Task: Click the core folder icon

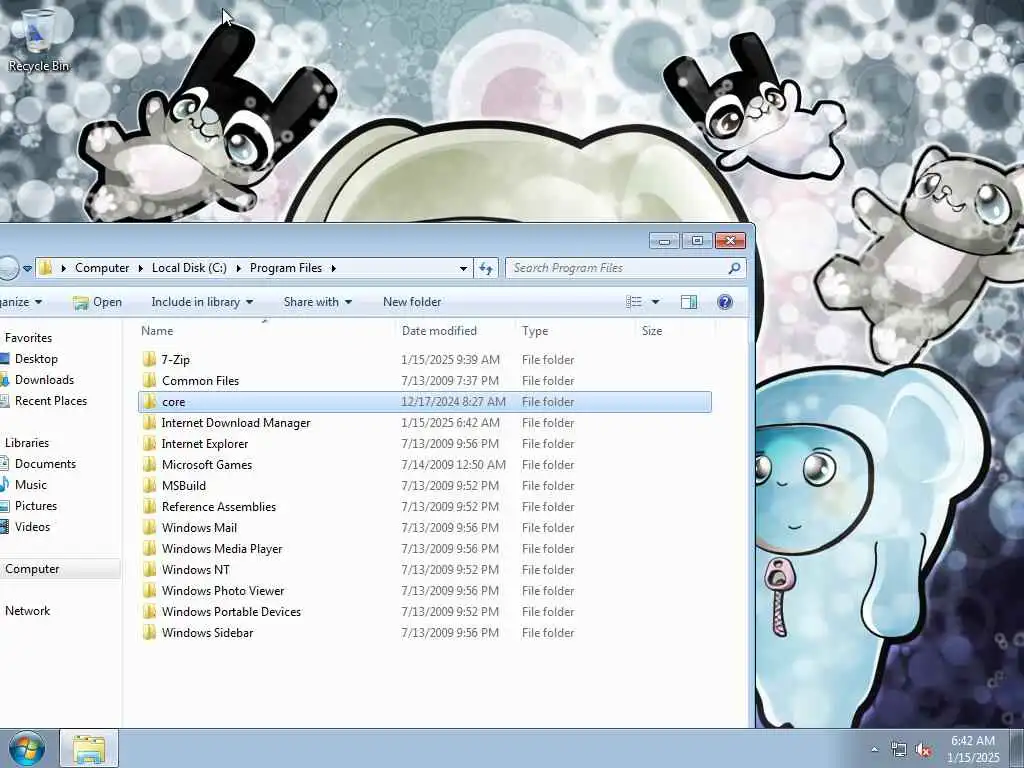Action: (150, 401)
